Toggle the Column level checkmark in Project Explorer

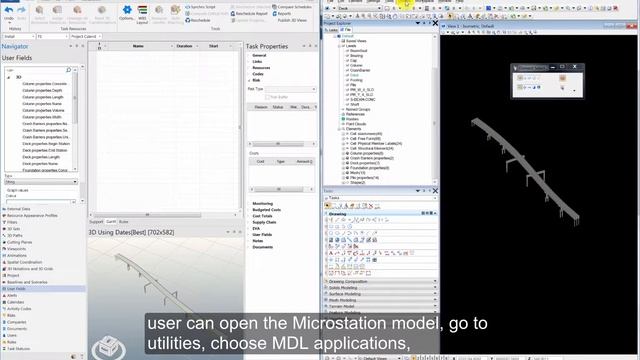tap(347, 65)
